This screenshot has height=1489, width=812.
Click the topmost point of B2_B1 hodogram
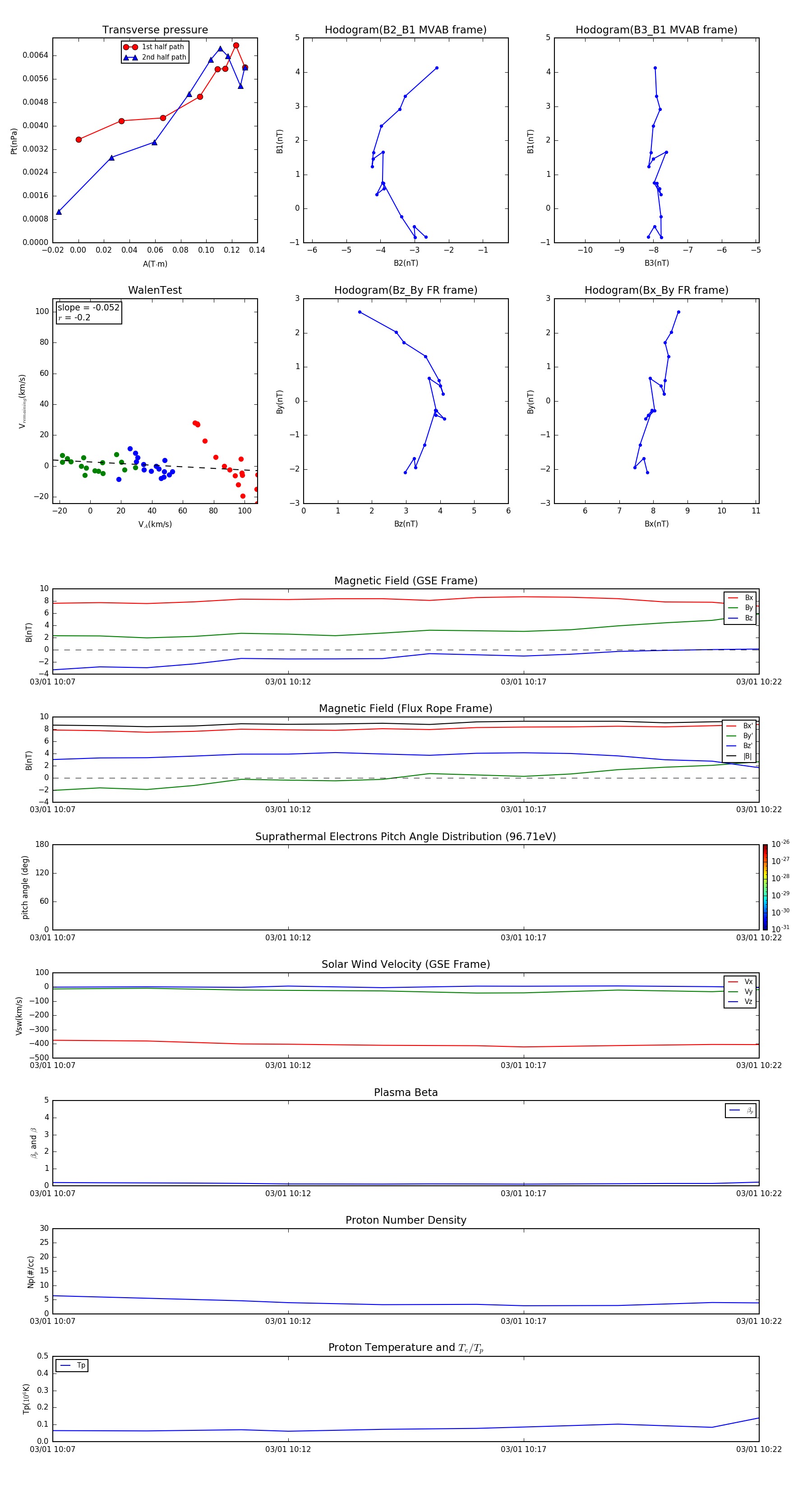click(436, 68)
